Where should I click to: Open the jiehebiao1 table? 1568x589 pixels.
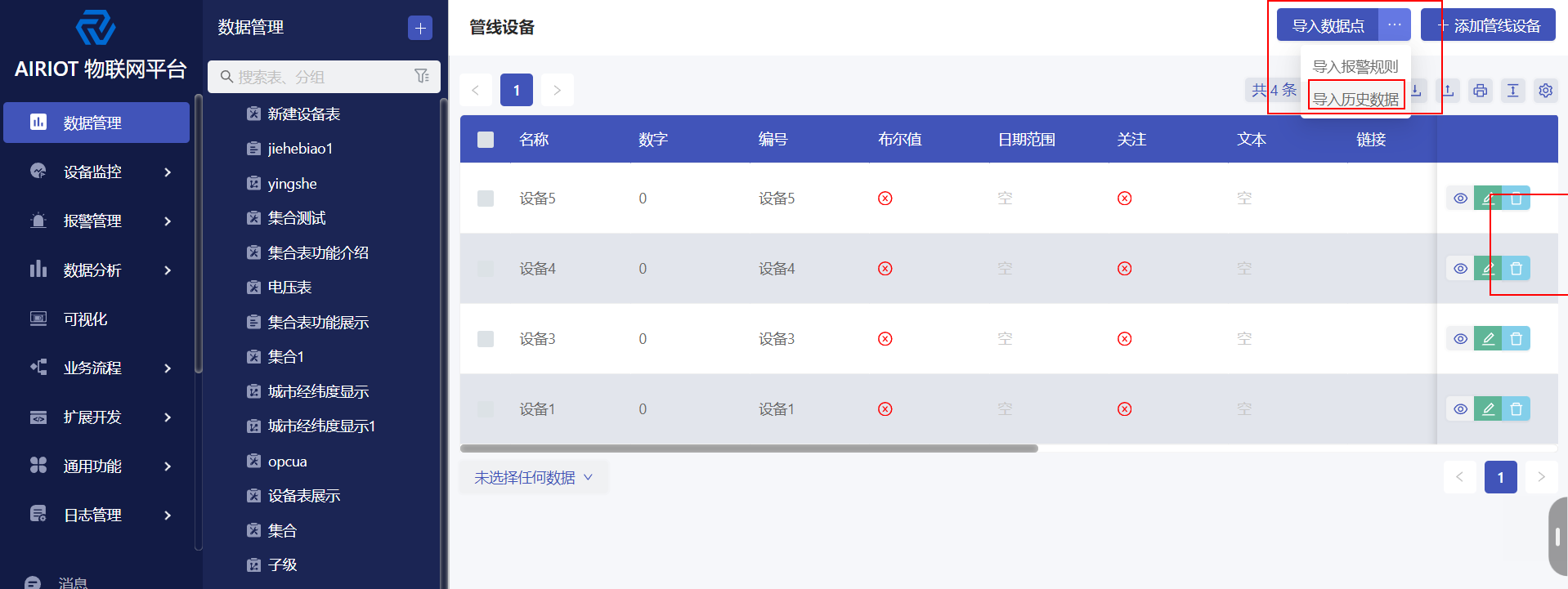[300, 149]
